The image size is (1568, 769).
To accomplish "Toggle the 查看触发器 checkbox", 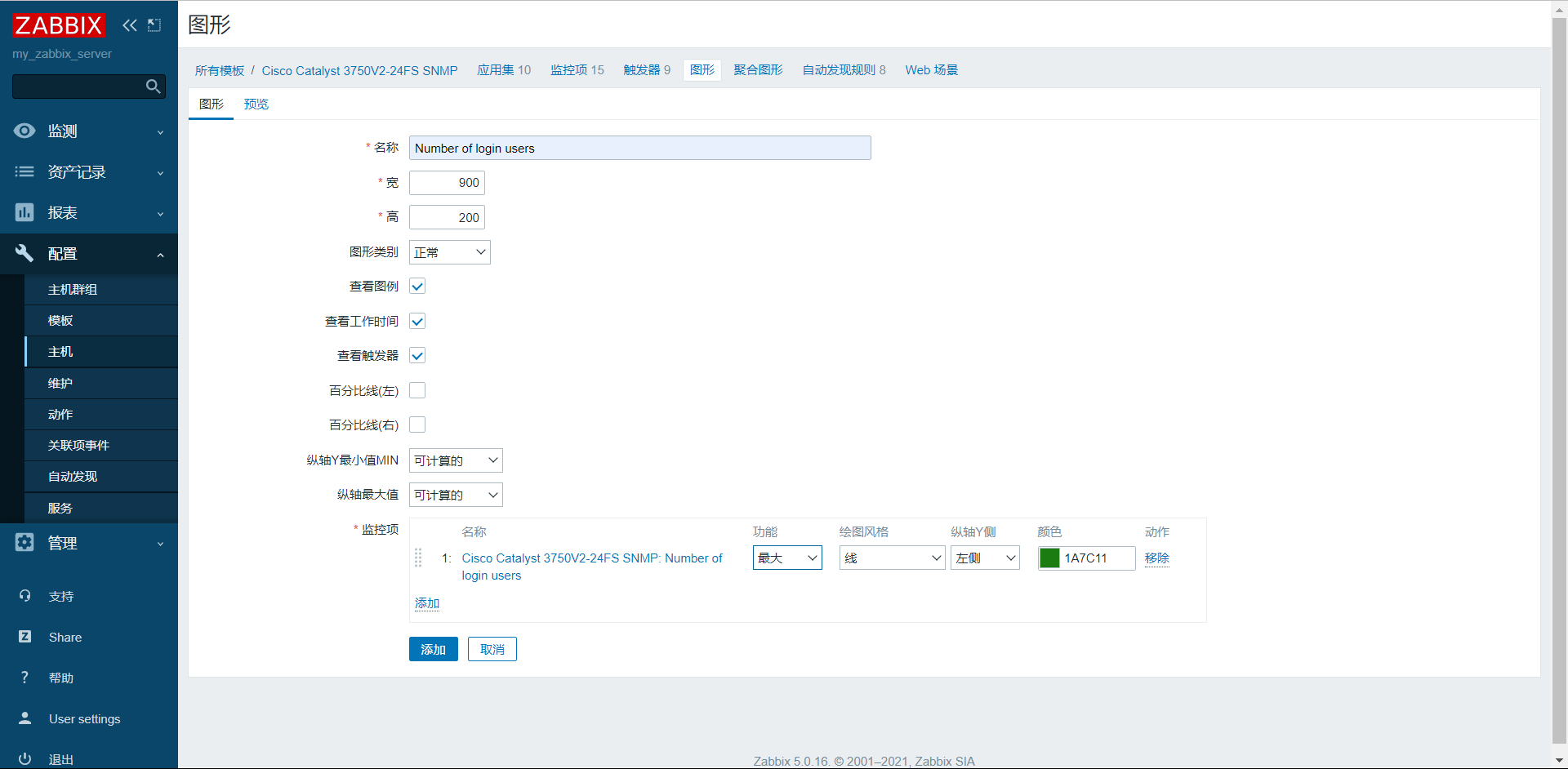I will 417,355.
